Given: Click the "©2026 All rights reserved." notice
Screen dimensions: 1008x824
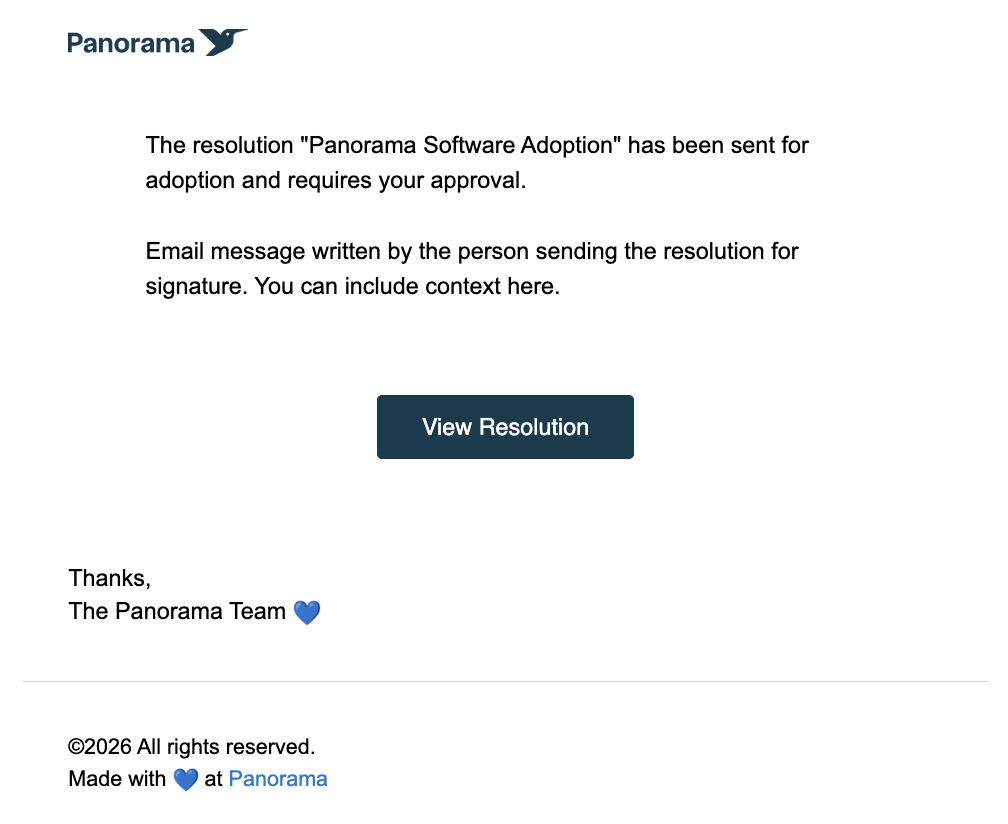Looking at the screenshot, I should [192, 746].
